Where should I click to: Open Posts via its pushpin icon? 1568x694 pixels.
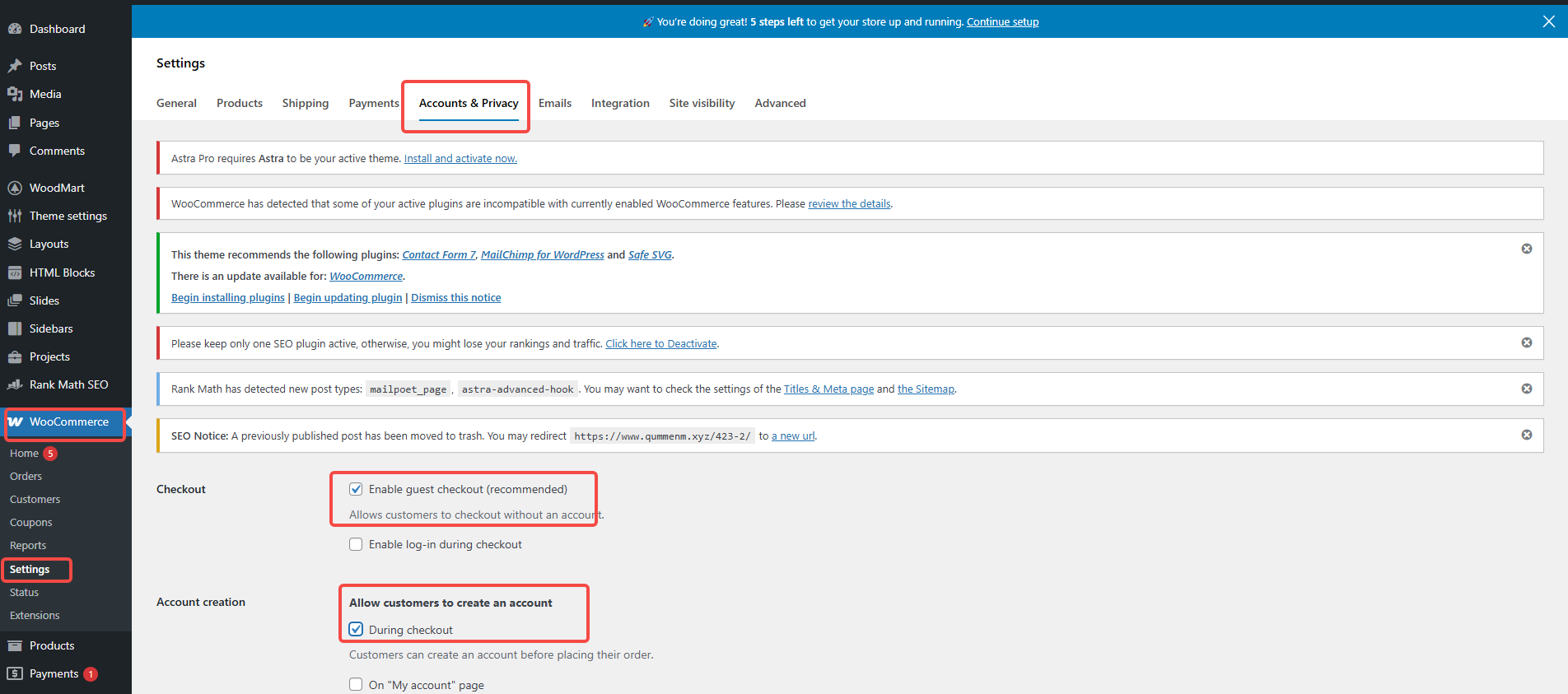pyautogui.click(x=15, y=66)
